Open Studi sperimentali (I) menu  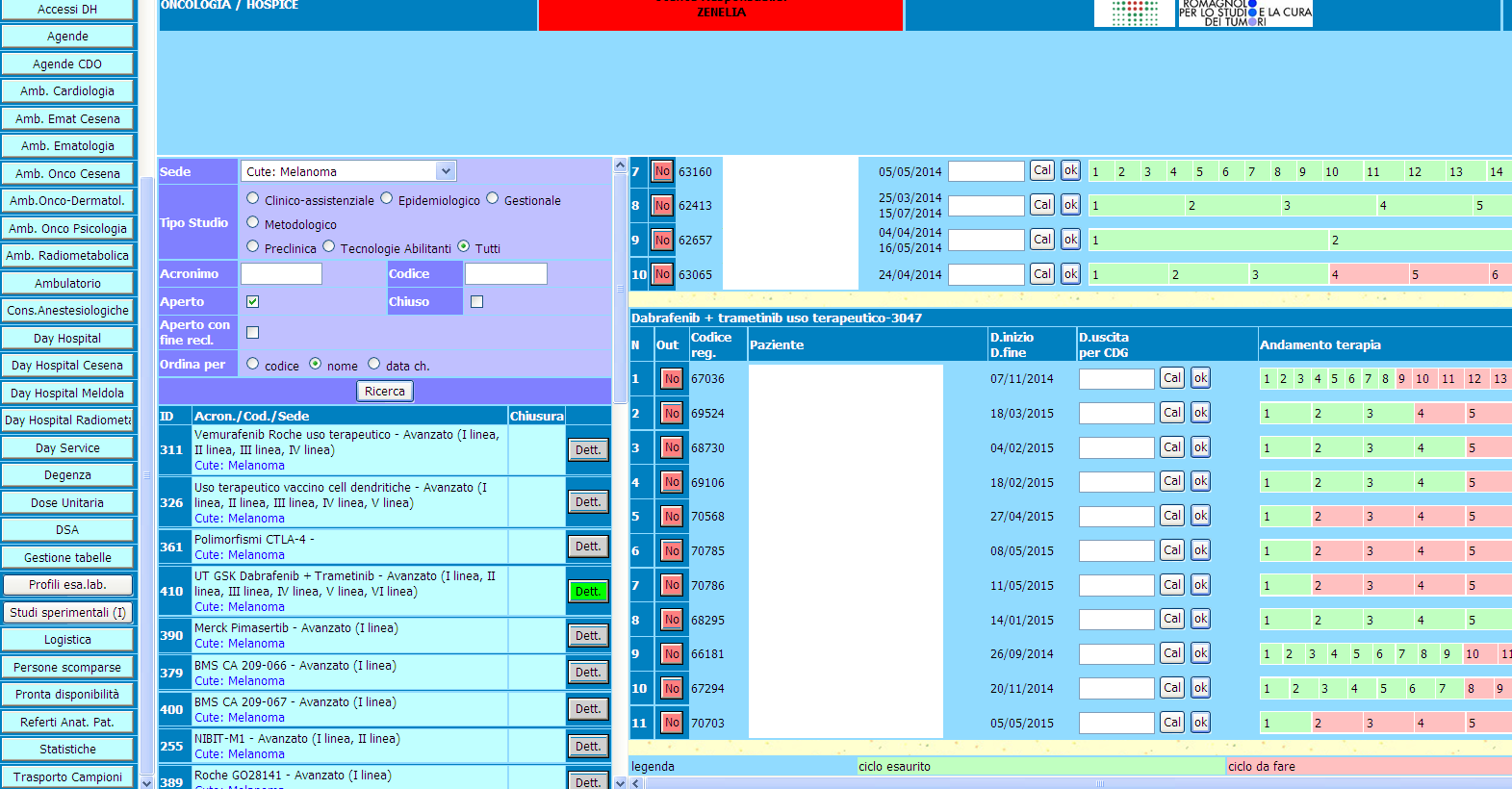[67, 612]
